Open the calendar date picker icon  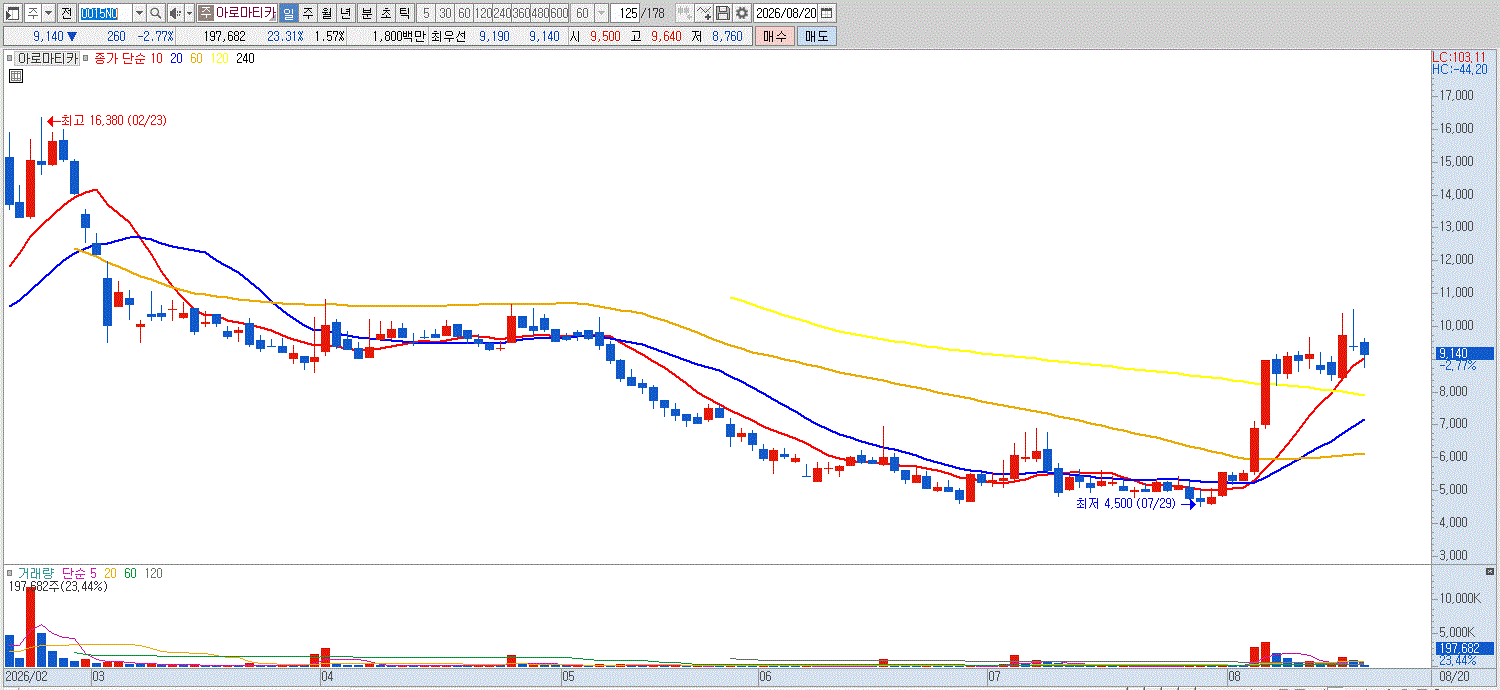coord(827,13)
